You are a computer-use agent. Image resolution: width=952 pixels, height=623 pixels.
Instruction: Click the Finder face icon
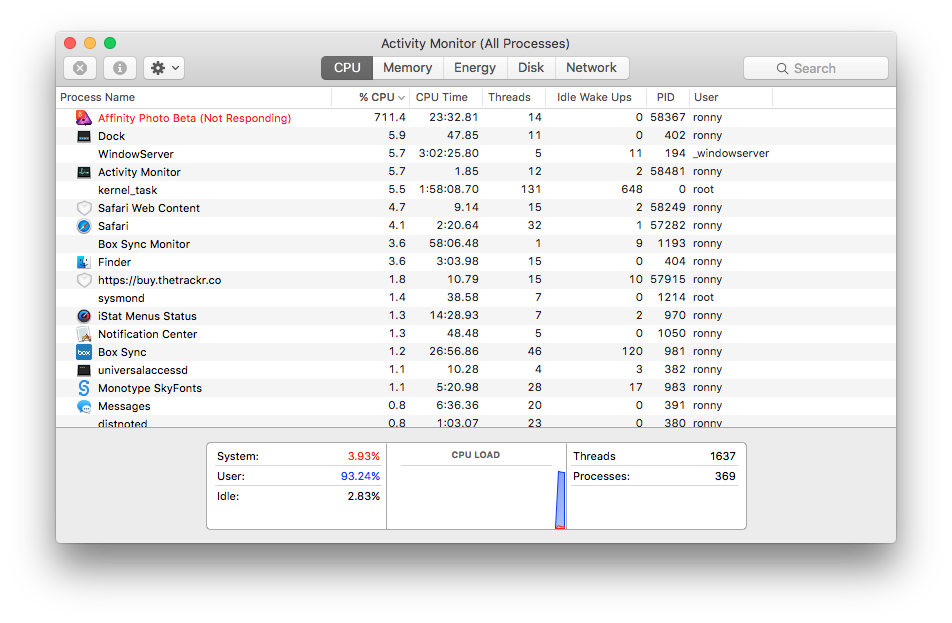click(84, 262)
